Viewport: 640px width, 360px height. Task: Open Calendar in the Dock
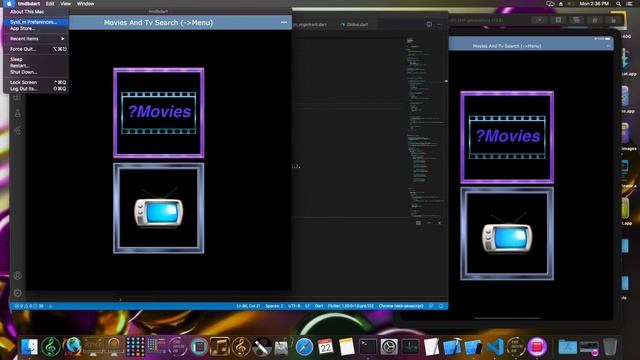tap(325, 347)
